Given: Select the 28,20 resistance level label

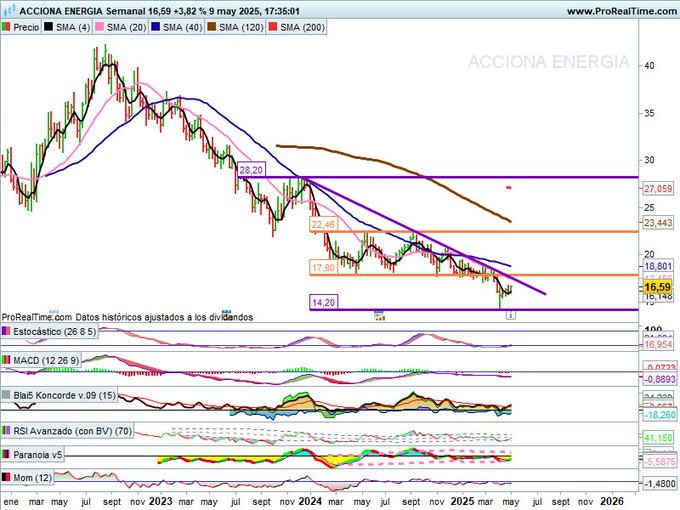Looking at the screenshot, I should pos(251,170).
